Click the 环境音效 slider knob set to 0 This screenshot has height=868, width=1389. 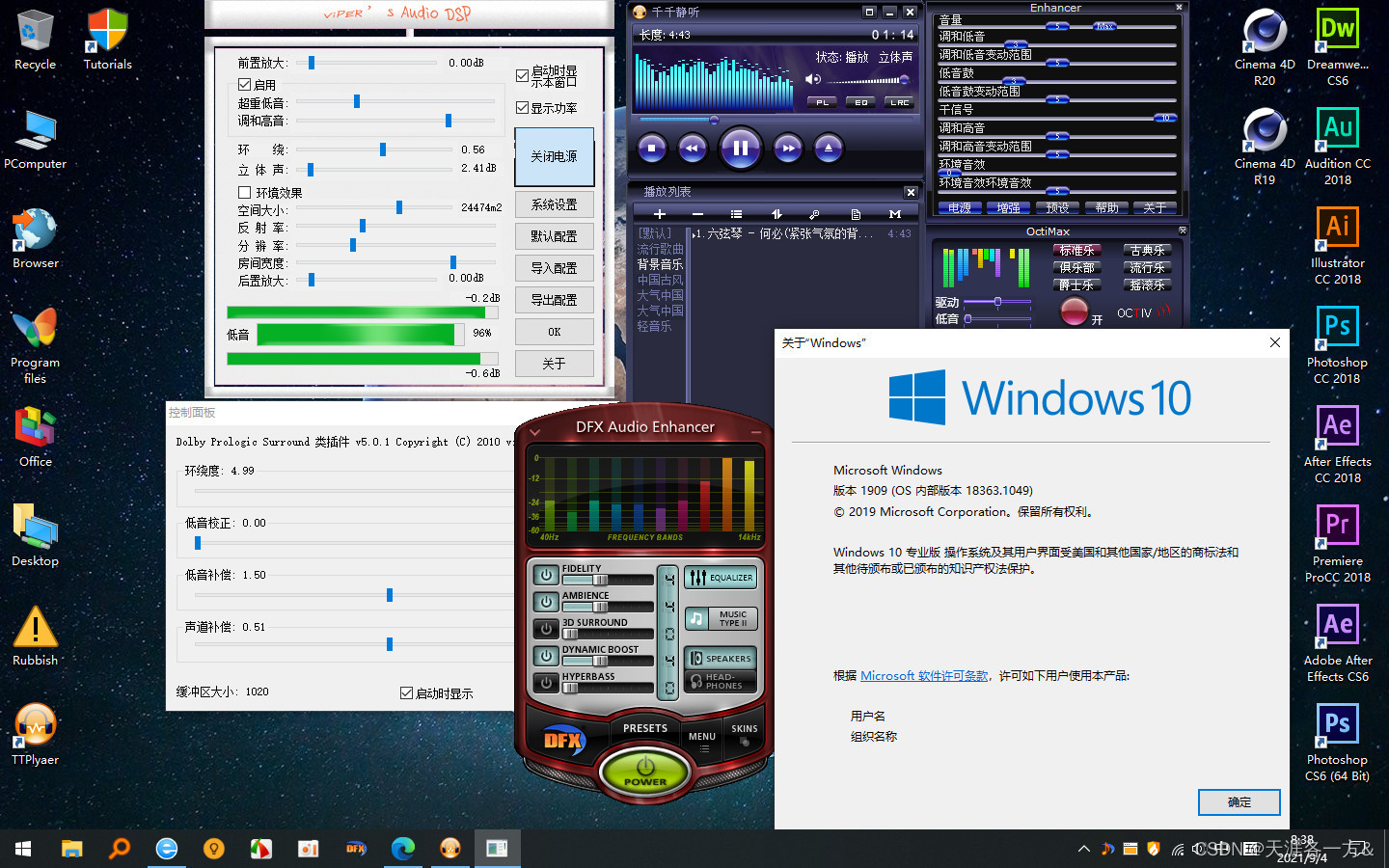[950, 173]
